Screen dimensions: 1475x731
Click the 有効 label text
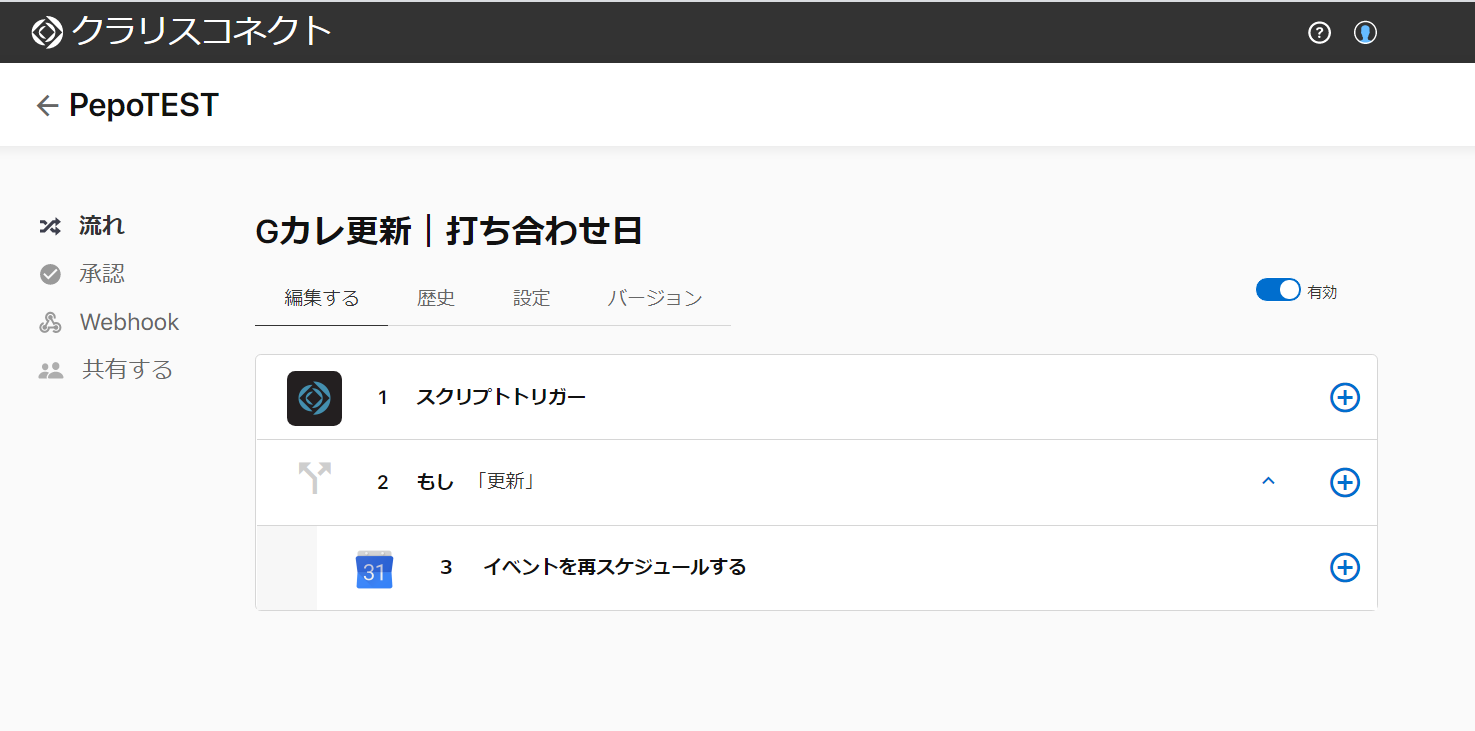coord(1322,292)
